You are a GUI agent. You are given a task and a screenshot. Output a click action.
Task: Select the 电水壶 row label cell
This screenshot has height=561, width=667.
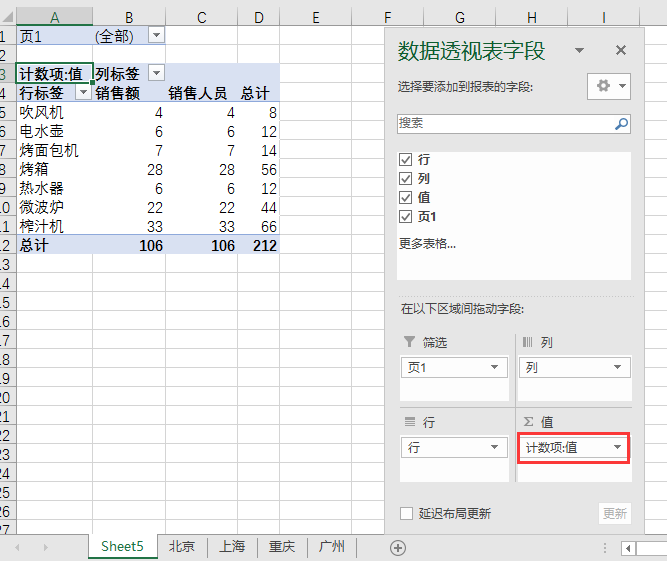54,131
